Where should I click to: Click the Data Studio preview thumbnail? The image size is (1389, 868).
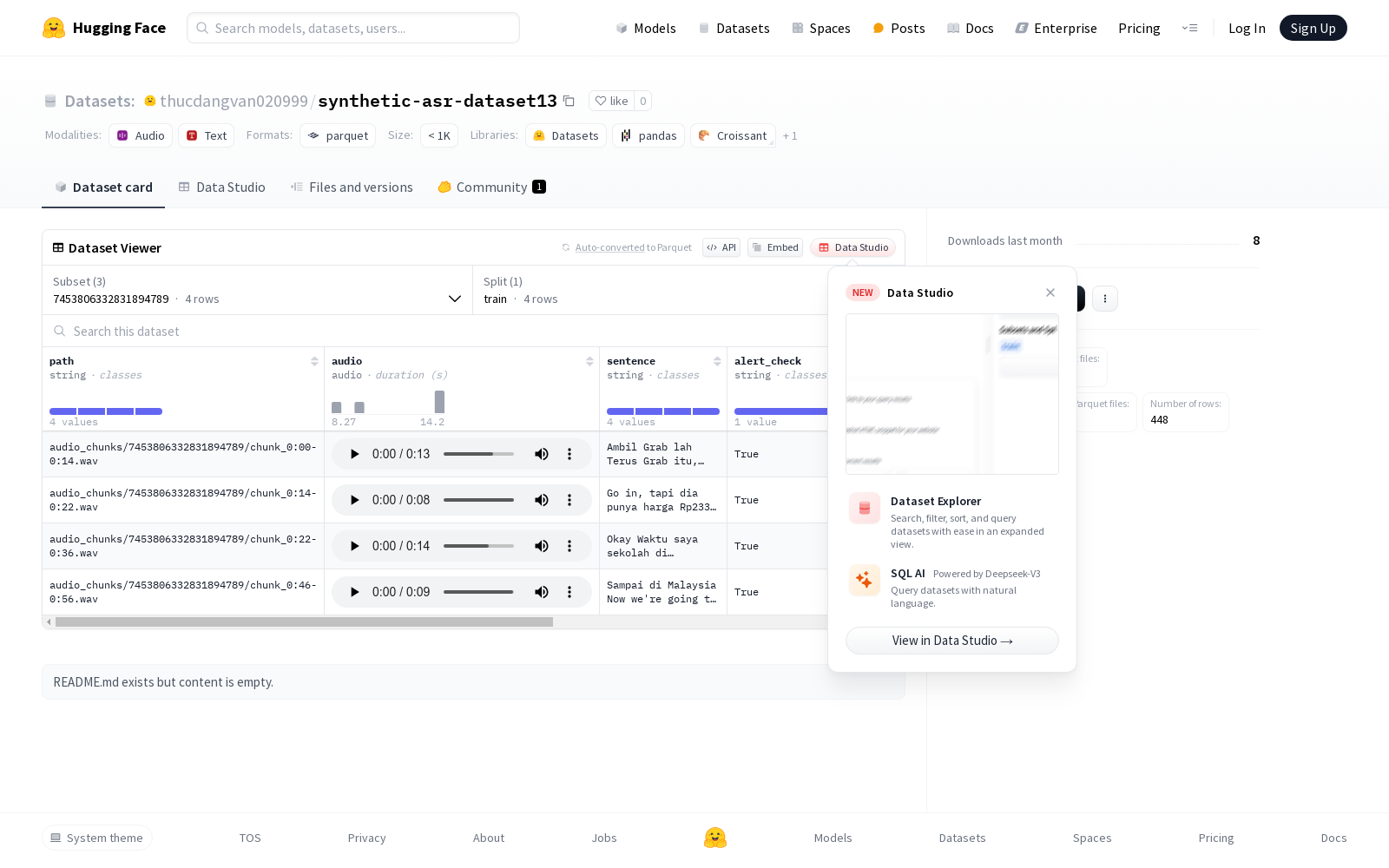point(952,394)
